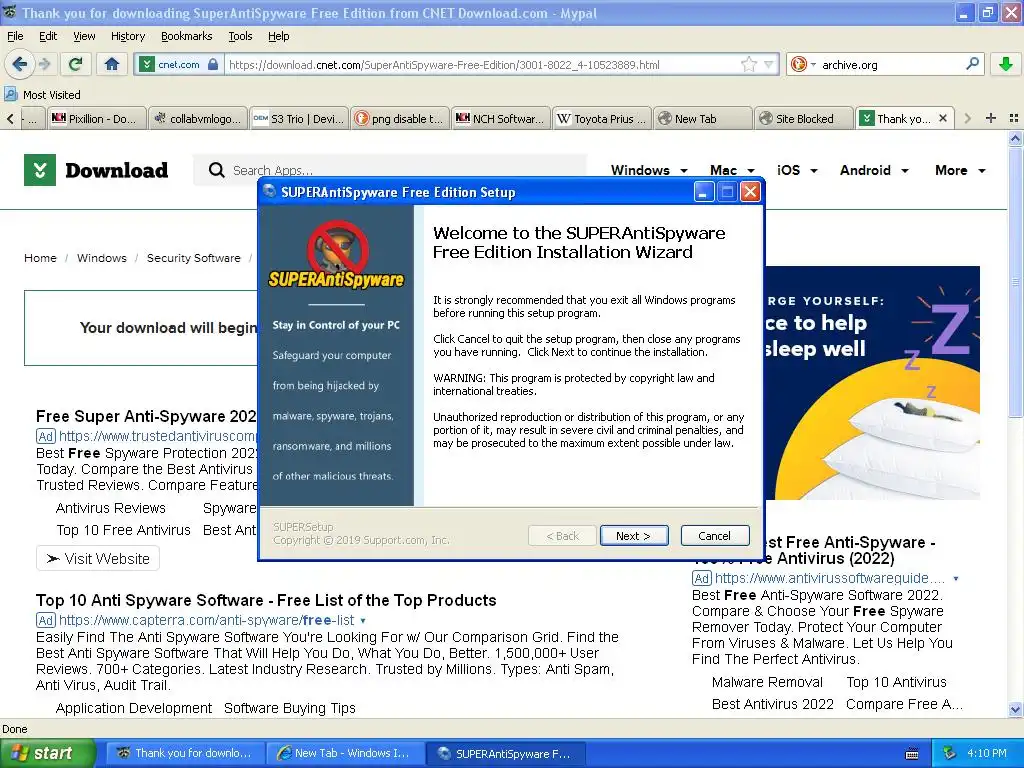Select SUPERAntiSpyware taskbar item

point(504,753)
